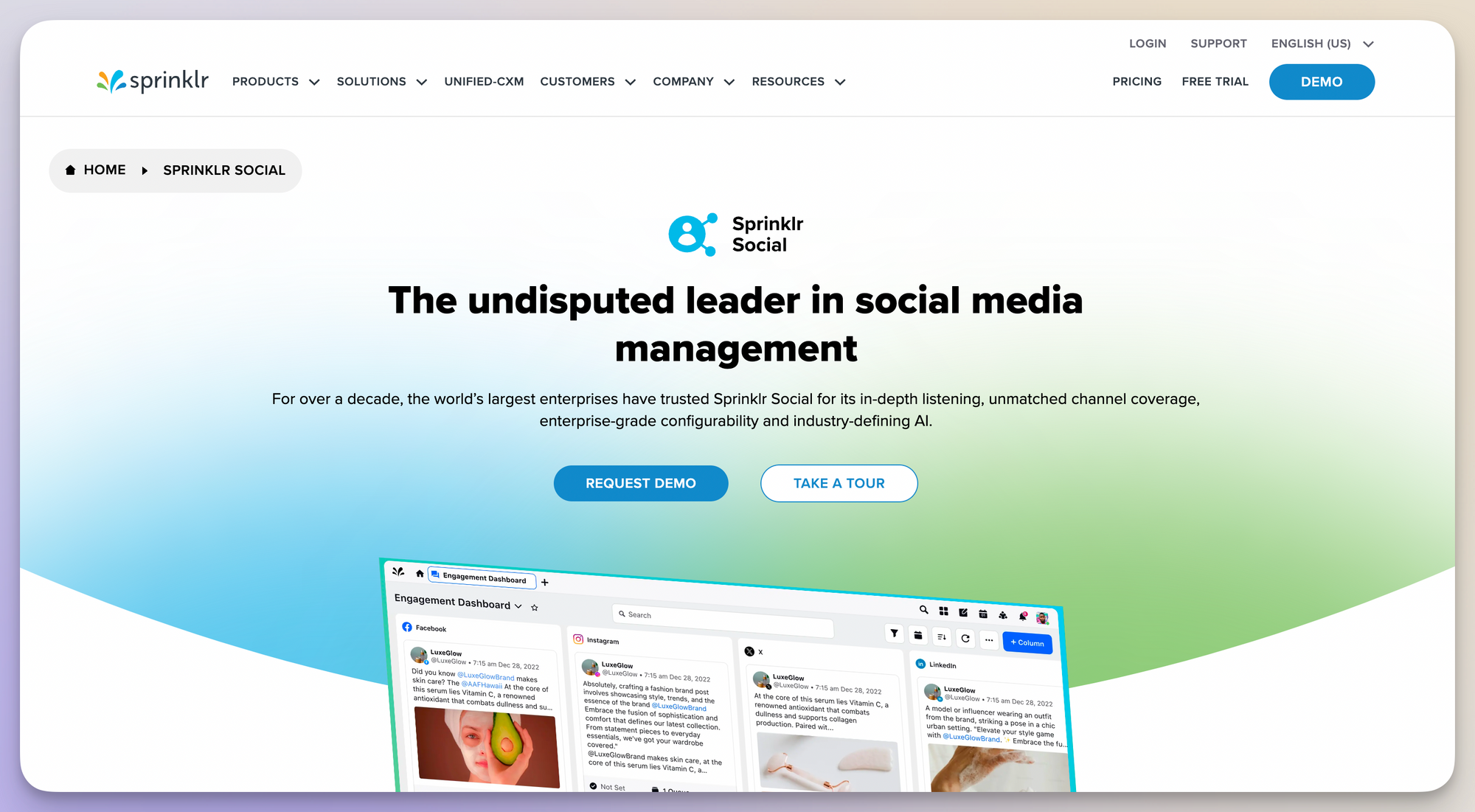Expand the RESOURCES dropdown menu
The height and width of the screenshot is (812, 1475).
800,81
